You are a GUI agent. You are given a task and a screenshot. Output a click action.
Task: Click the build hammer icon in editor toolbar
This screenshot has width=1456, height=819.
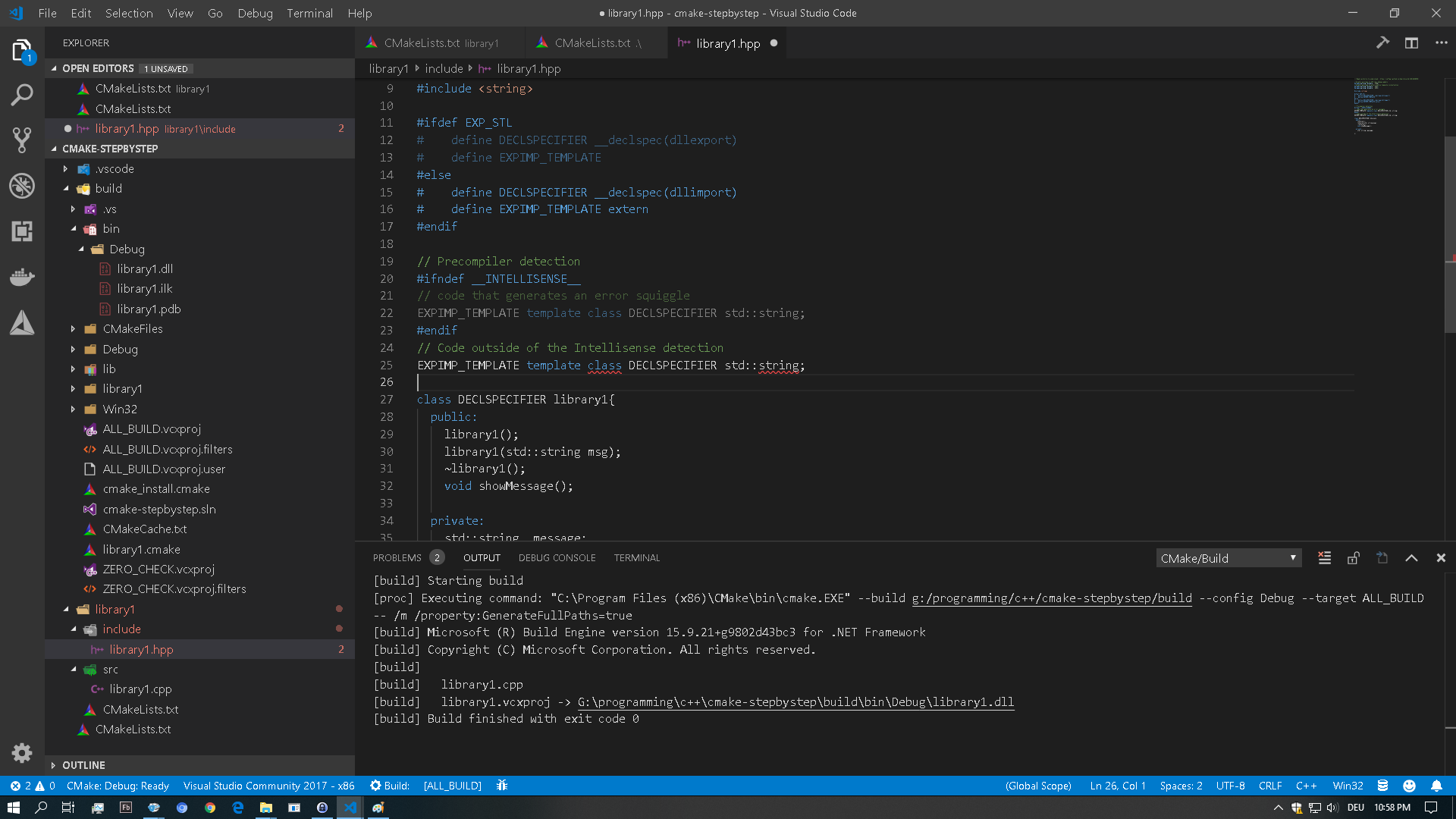1382,43
